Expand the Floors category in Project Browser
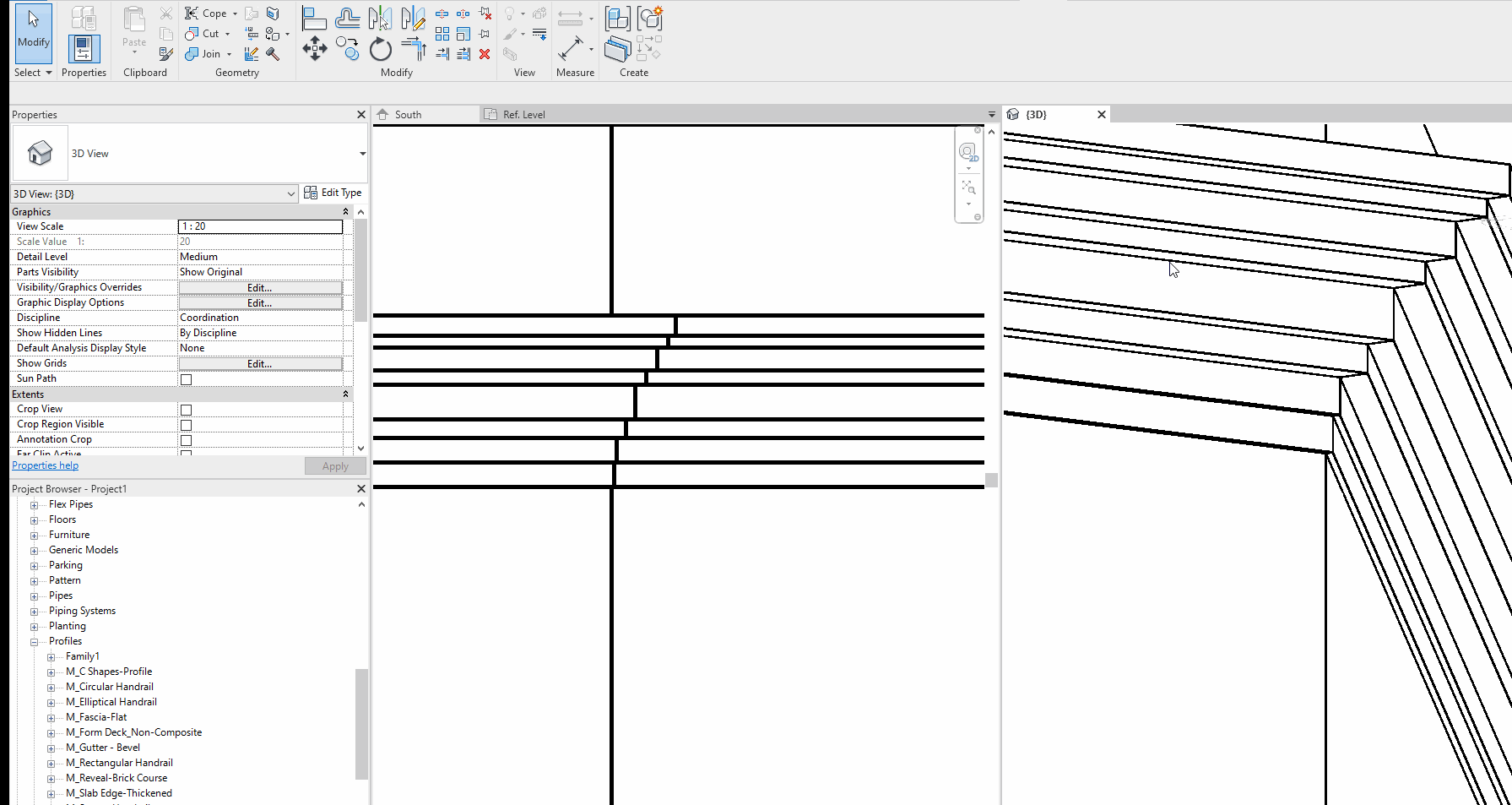This screenshot has height=805, width=1512. click(x=34, y=519)
